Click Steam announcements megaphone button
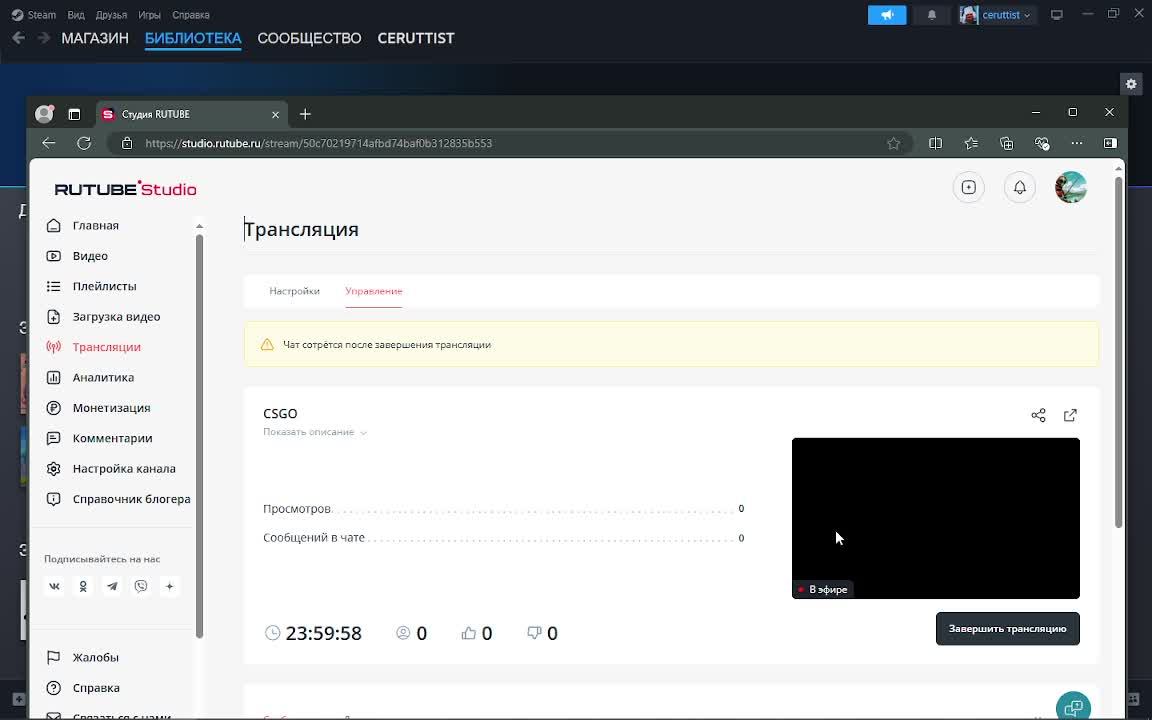The image size is (1152, 720). coord(887,15)
